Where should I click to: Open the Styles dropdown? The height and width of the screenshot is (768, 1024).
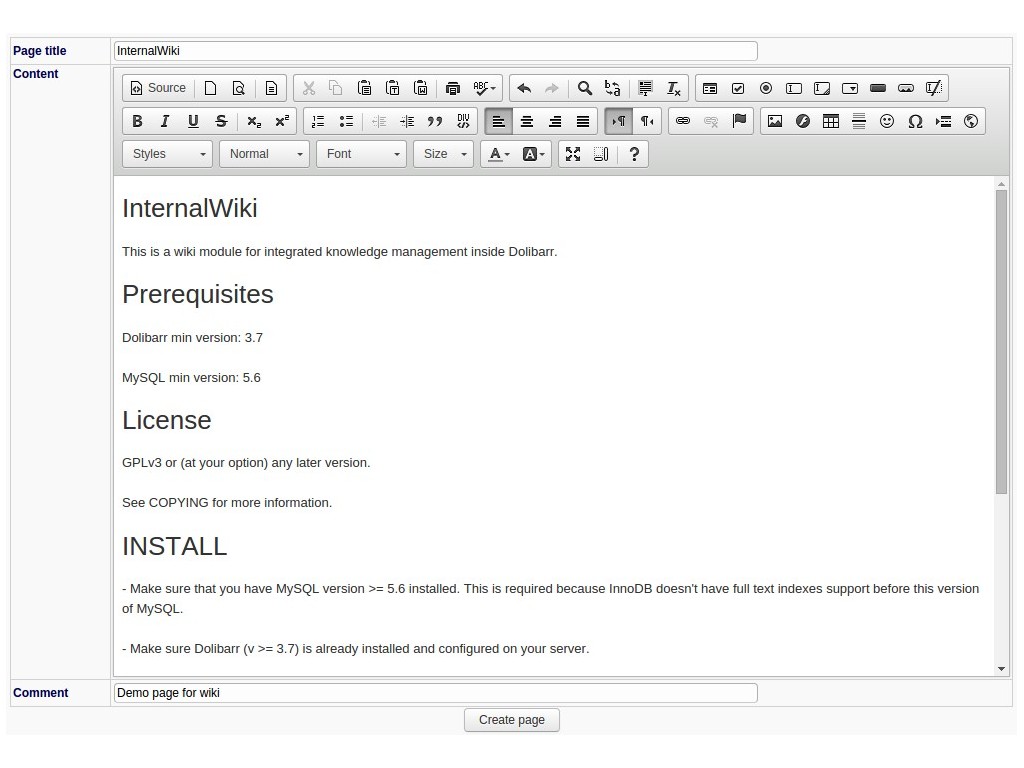point(167,154)
